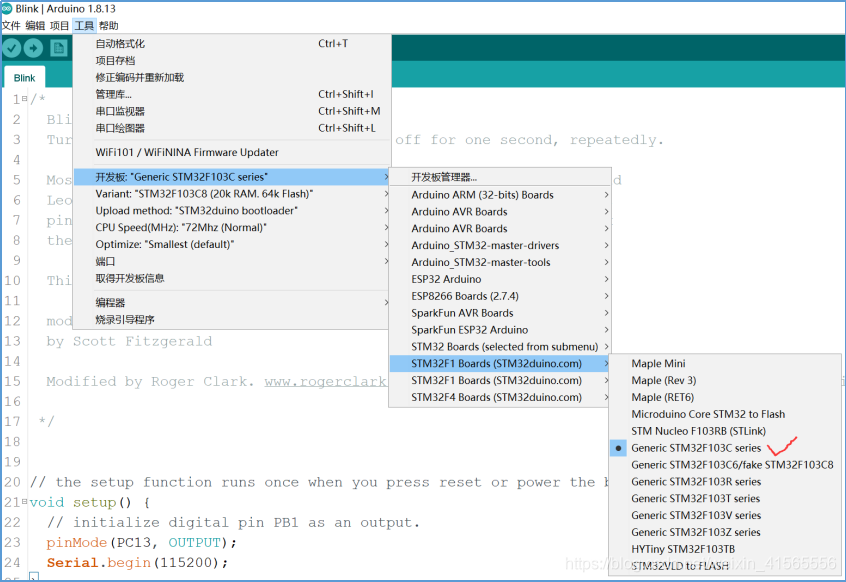Open the 工具 menu
The height and width of the screenshot is (582, 846).
pos(84,25)
